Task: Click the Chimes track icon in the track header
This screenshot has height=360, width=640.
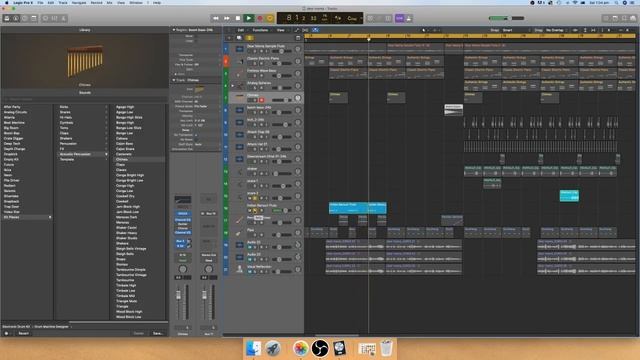Action: point(239,98)
